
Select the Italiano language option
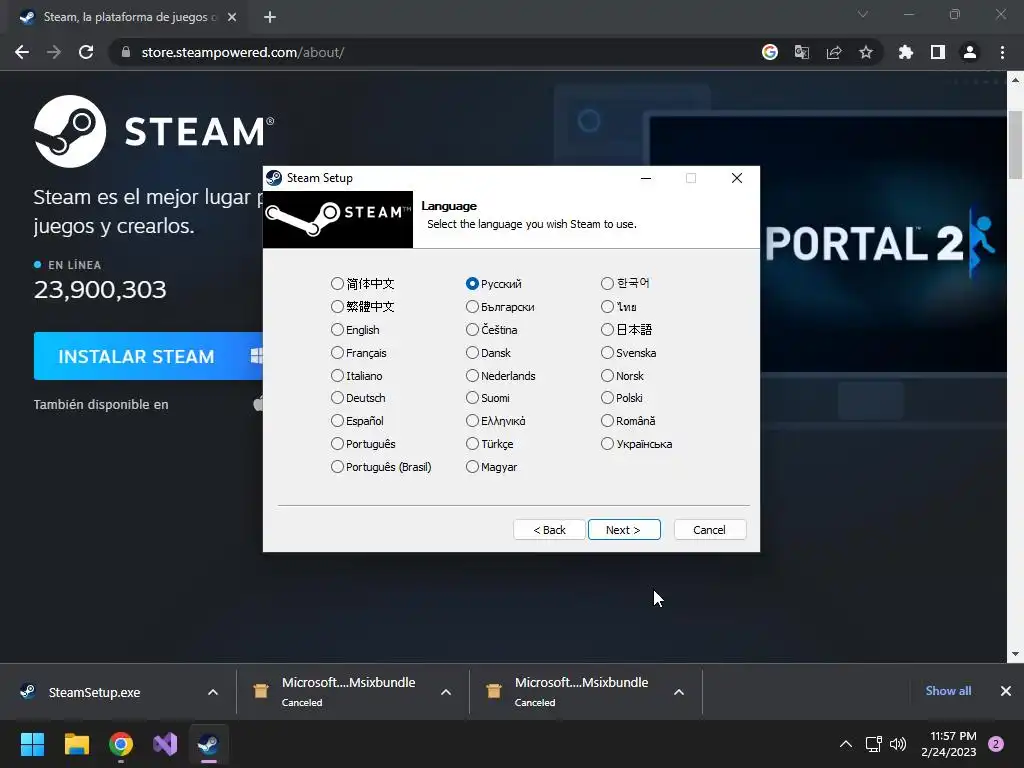[x=357, y=376]
